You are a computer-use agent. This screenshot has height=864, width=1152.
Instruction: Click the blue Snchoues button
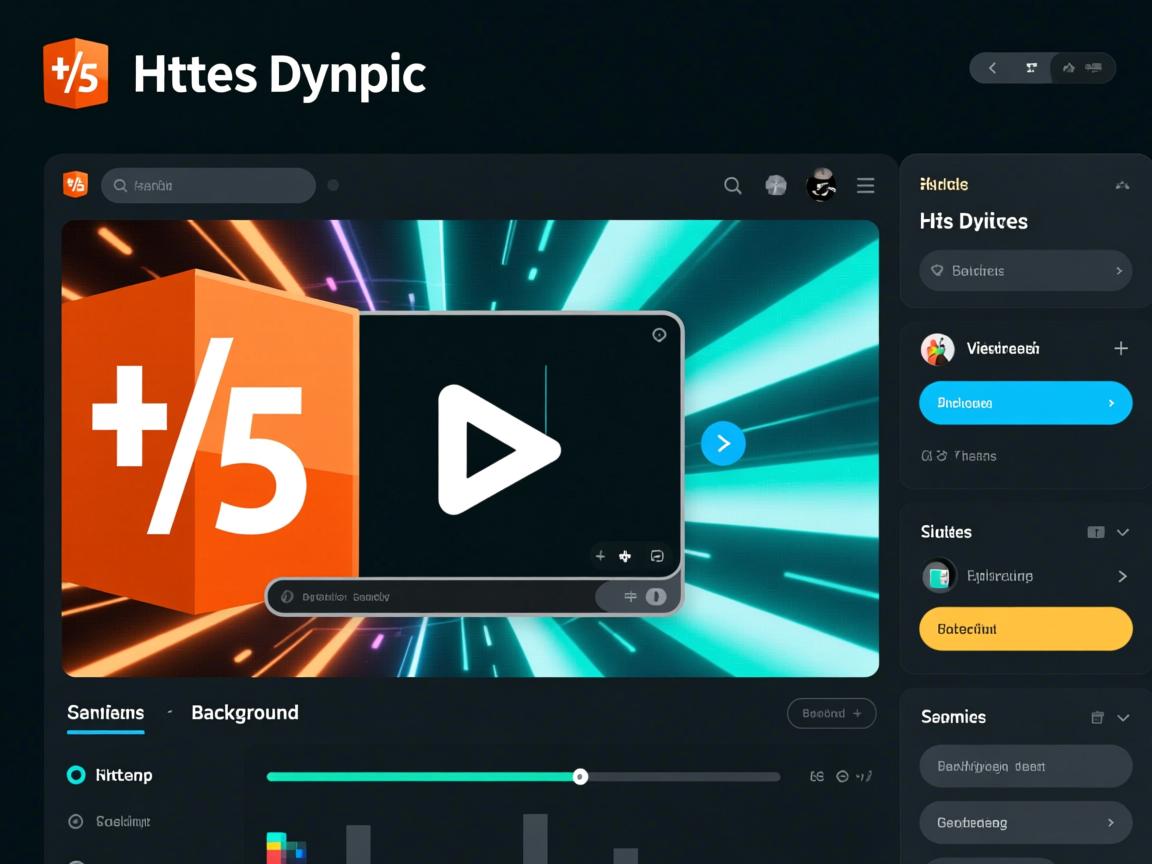[1025, 402]
